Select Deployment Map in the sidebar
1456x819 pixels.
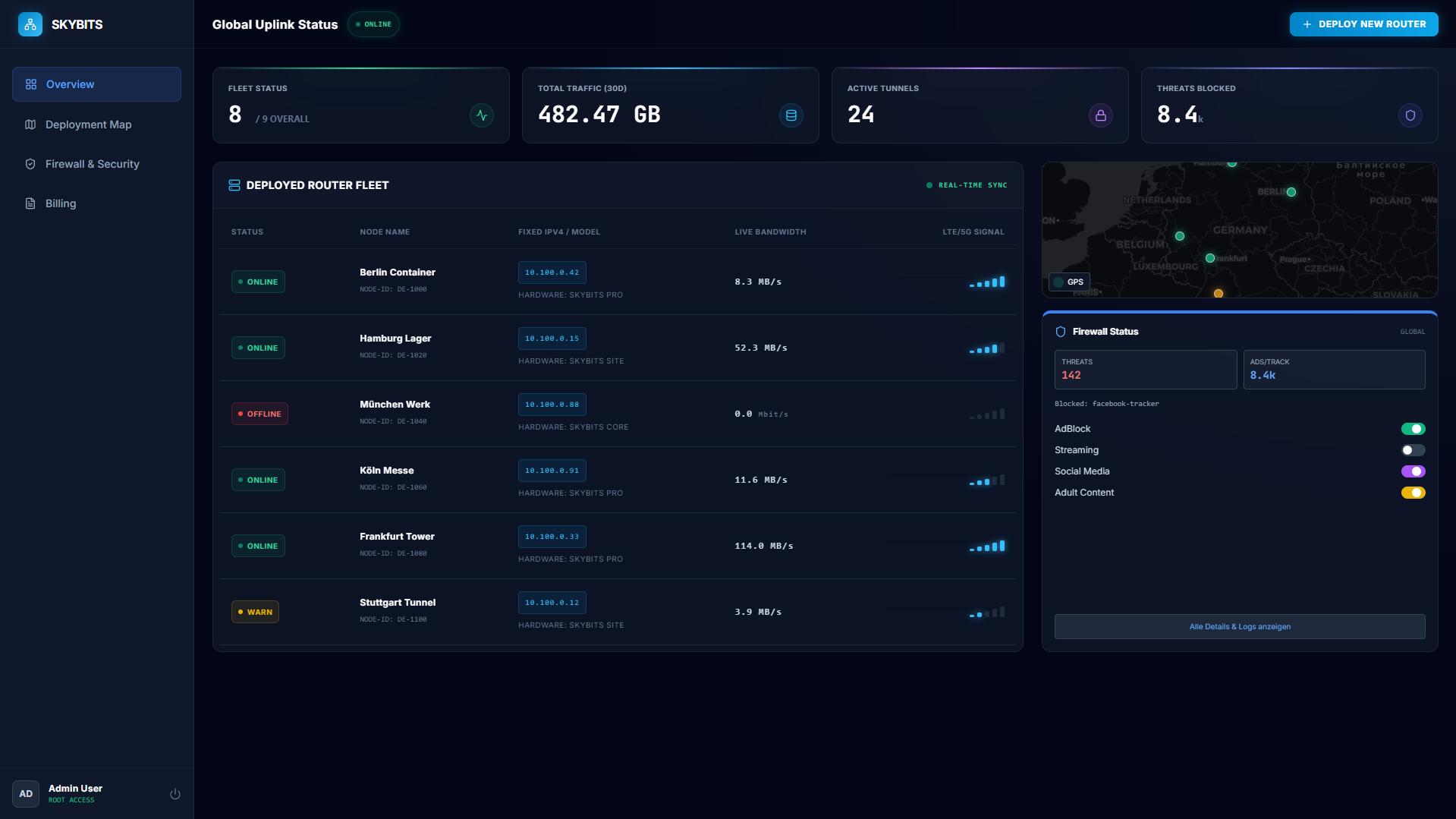pyautogui.click(x=88, y=124)
